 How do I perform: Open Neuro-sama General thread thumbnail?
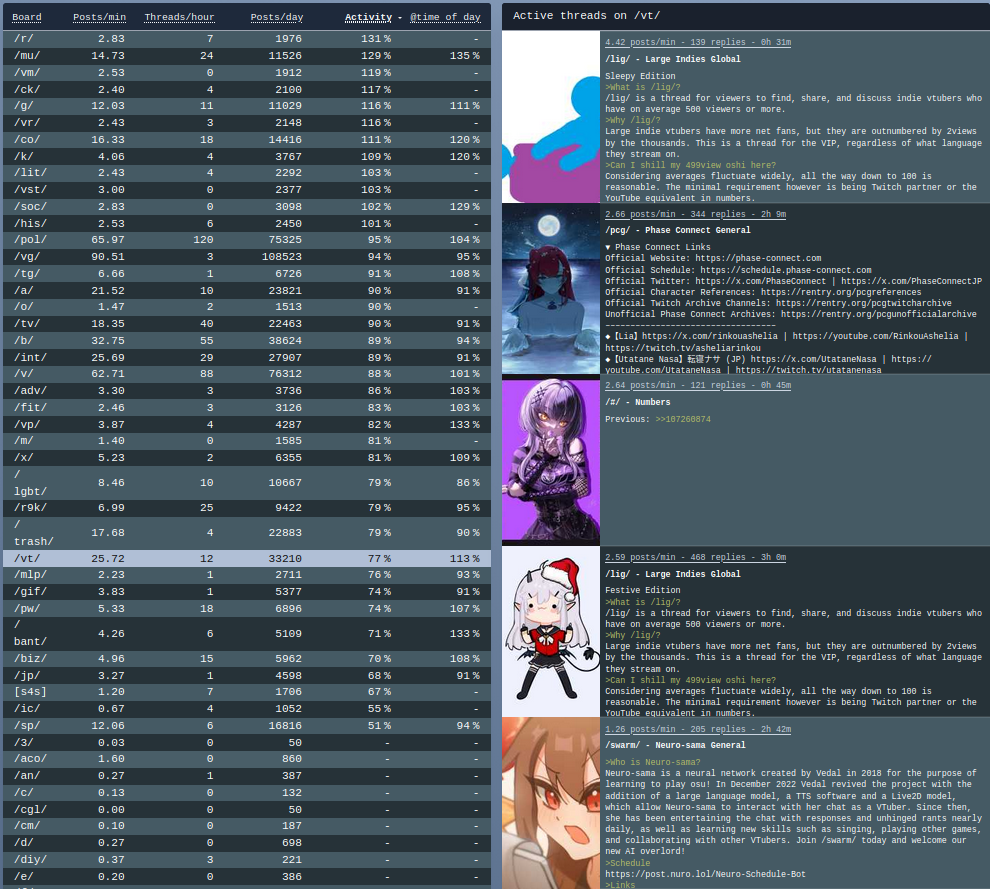551,803
